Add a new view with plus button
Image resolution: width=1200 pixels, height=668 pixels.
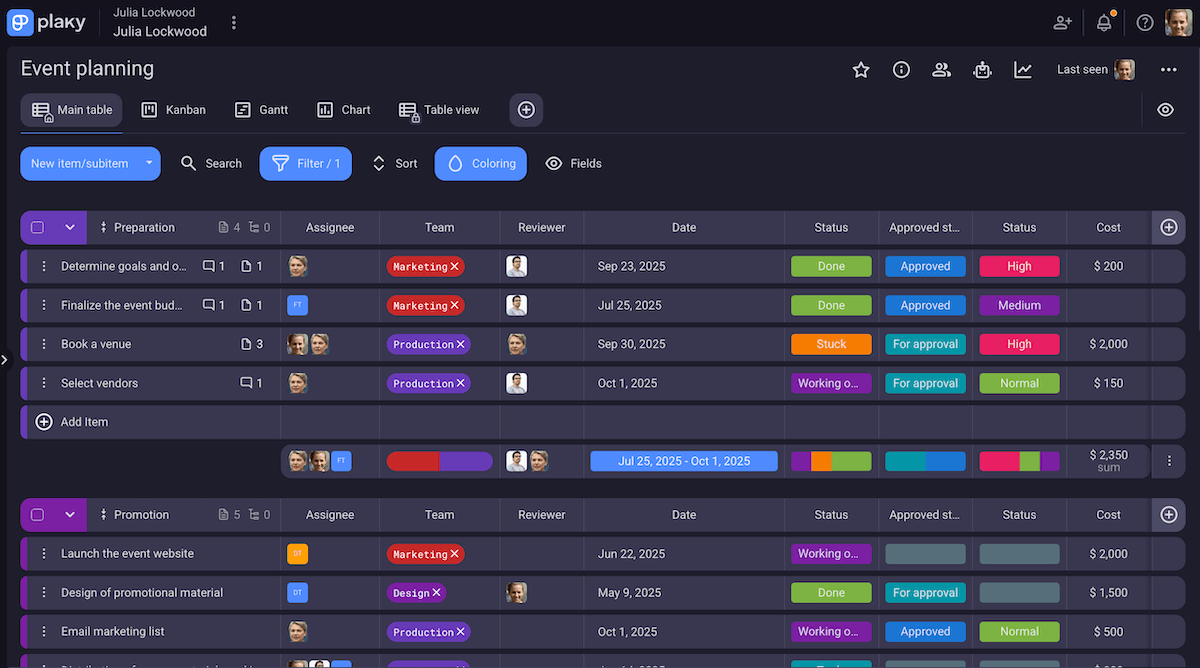(526, 110)
